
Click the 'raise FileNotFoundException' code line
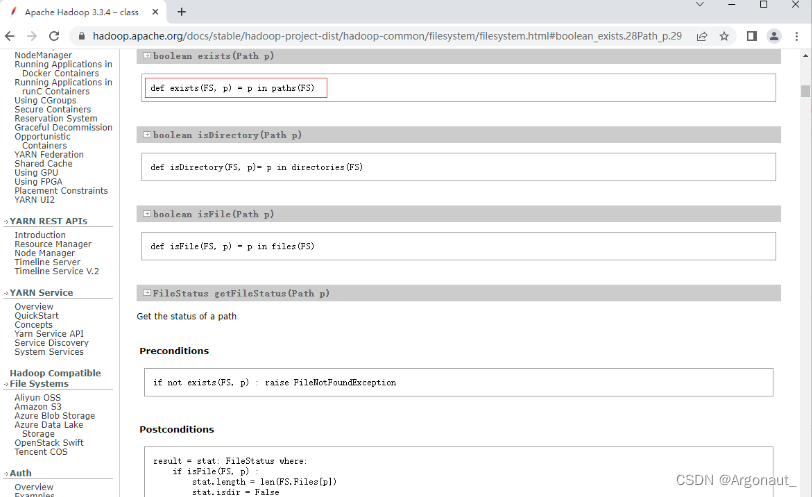tap(330, 383)
